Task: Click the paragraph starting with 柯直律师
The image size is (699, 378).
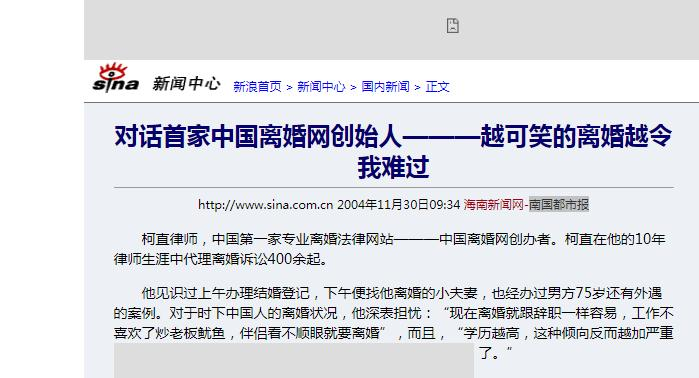Action: click(x=393, y=249)
